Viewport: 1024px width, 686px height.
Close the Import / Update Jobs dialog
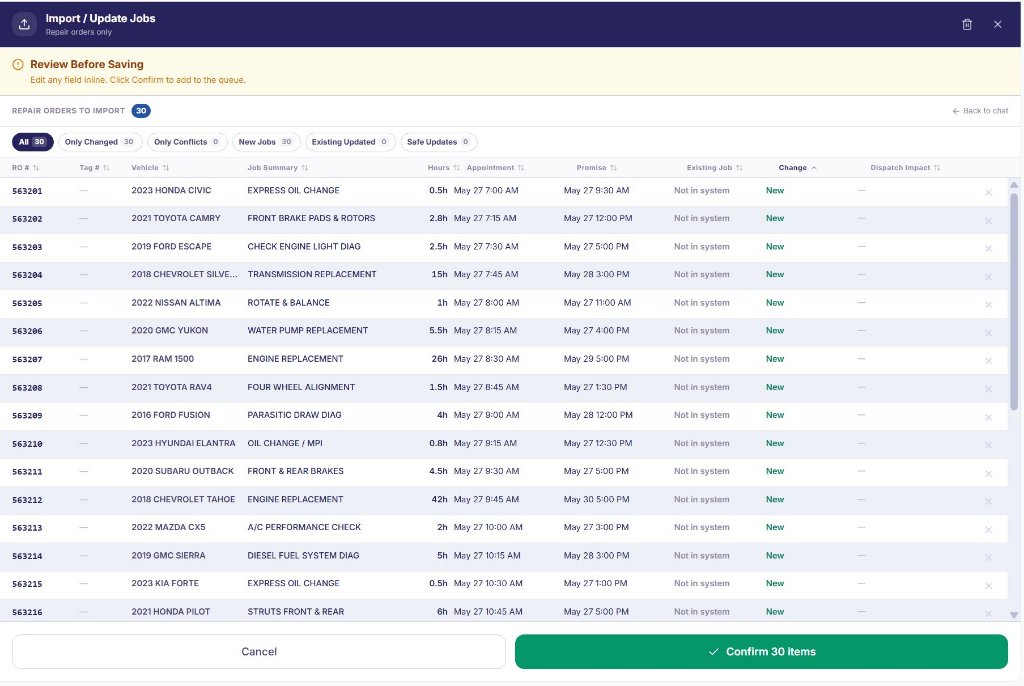pyautogui.click(x=997, y=24)
